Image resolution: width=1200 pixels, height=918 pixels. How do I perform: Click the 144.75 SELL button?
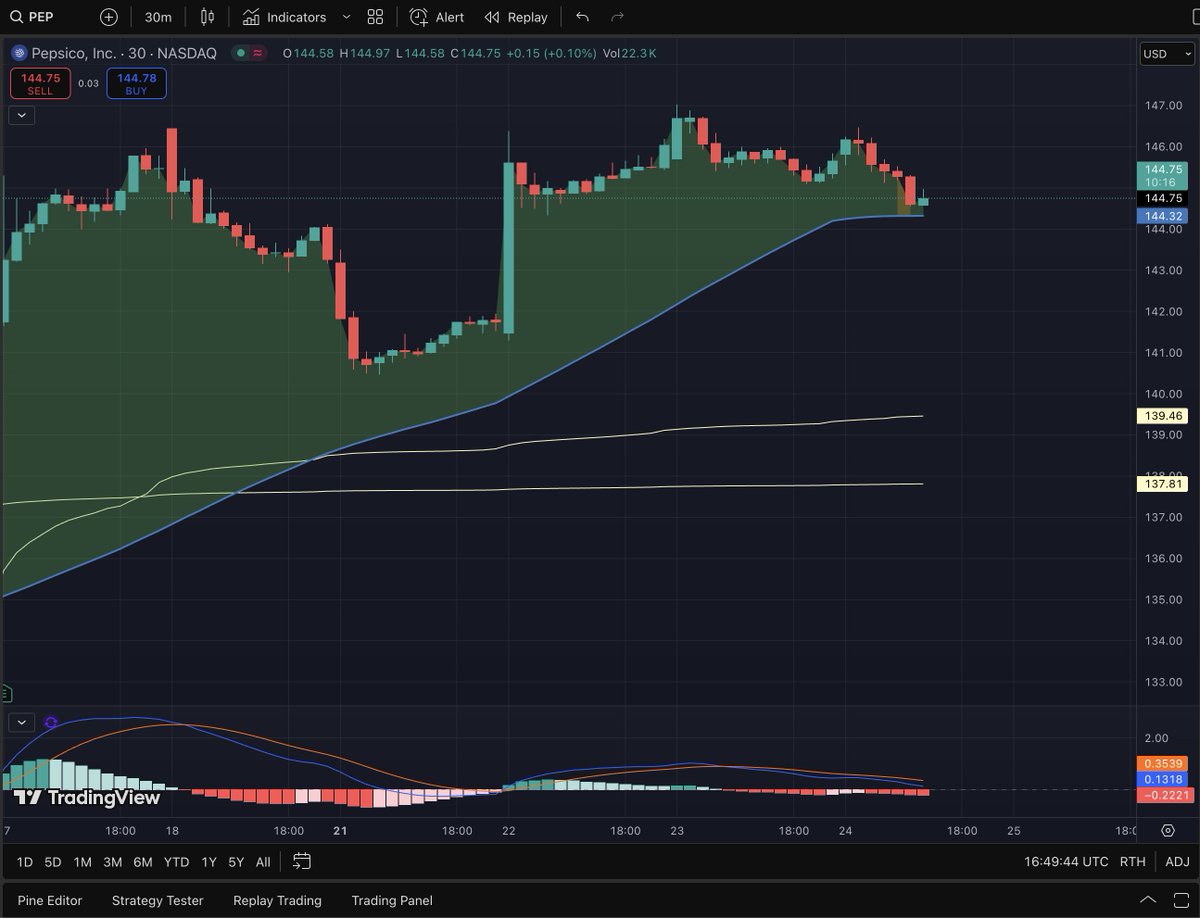click(x=40, y=84)
